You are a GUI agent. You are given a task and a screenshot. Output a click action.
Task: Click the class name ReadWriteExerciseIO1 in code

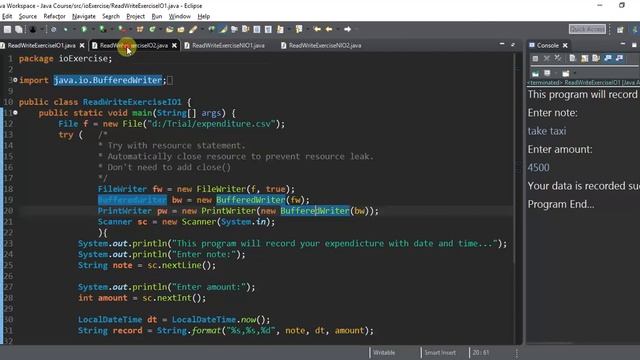132,102
